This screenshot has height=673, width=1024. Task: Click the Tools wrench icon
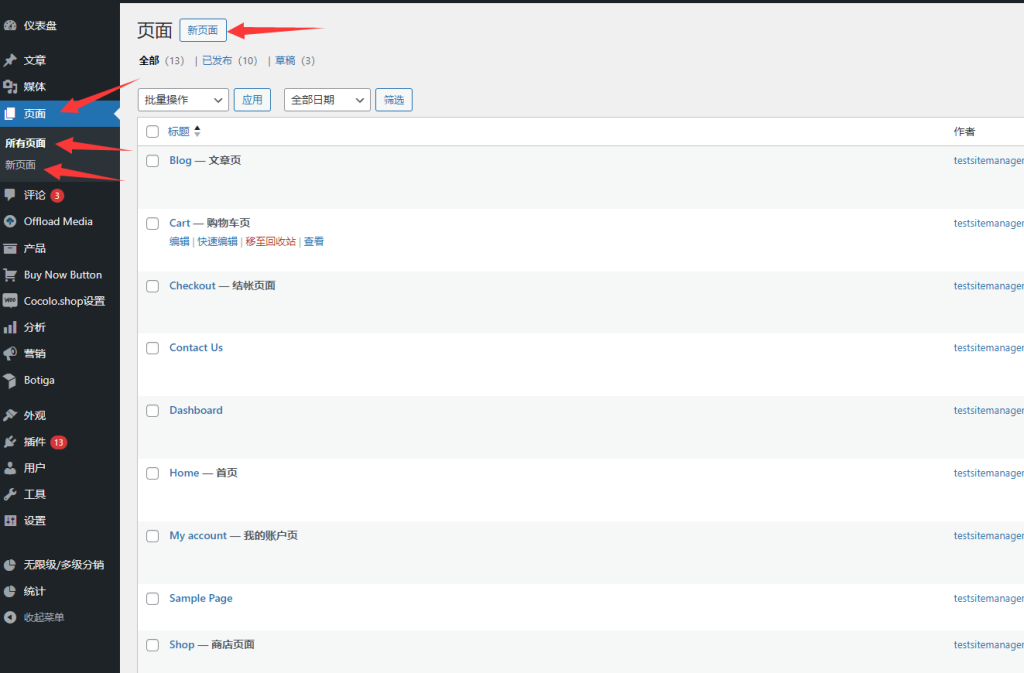point(10,494)
